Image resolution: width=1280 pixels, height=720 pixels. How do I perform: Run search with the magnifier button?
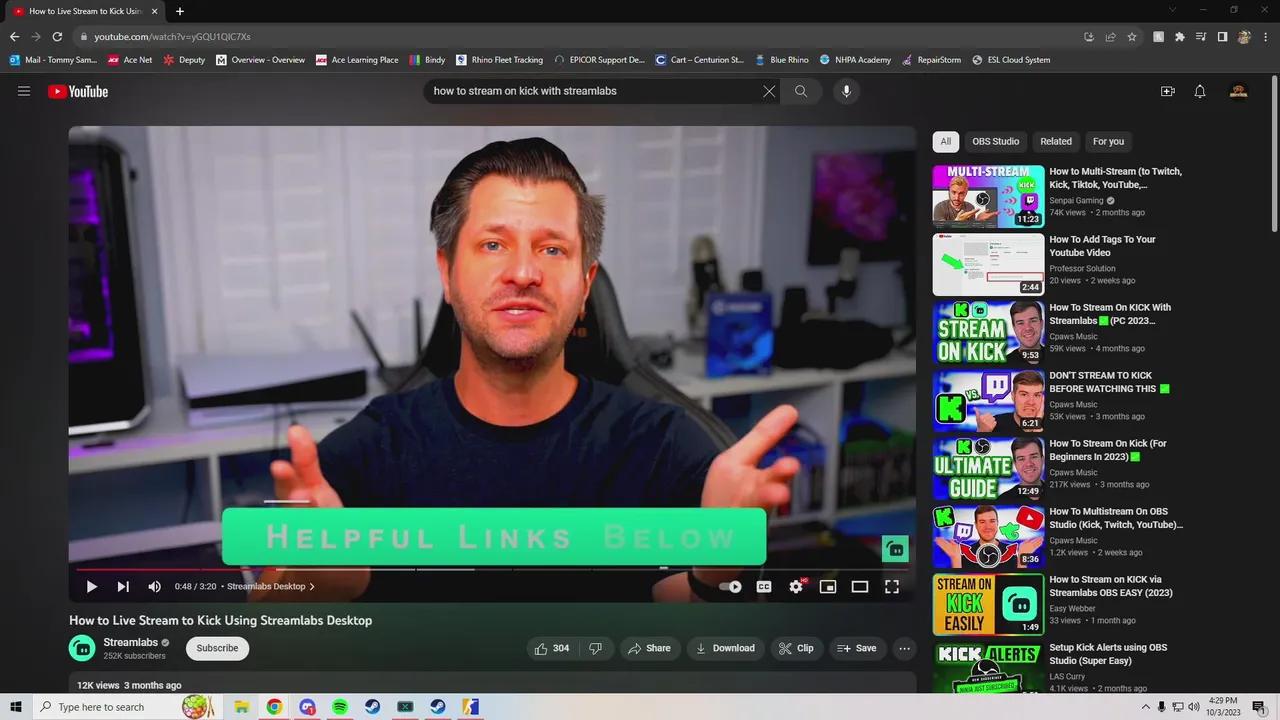tap(801, 91)
